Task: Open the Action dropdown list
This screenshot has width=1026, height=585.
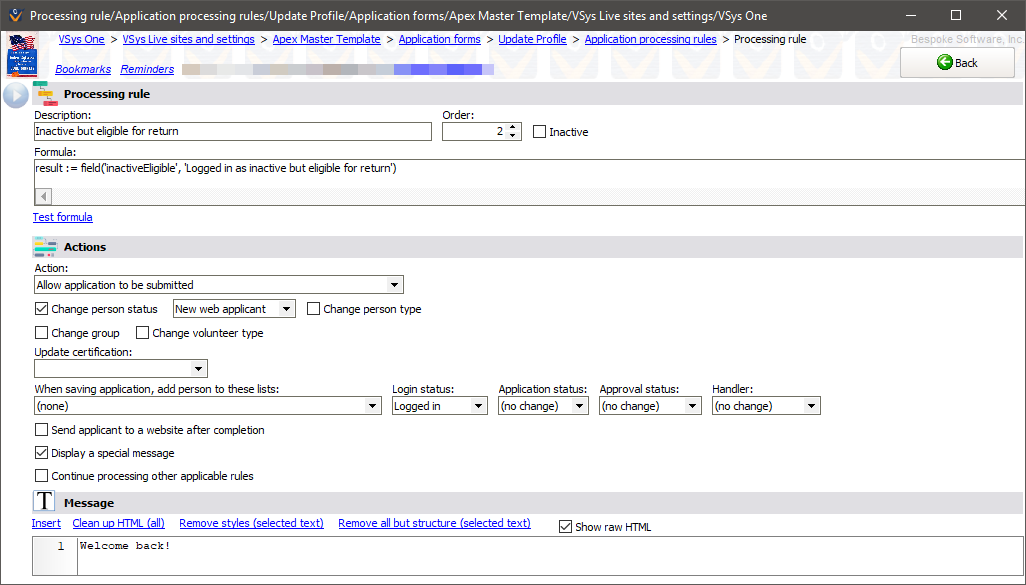Action: click(x=395, y=285)
